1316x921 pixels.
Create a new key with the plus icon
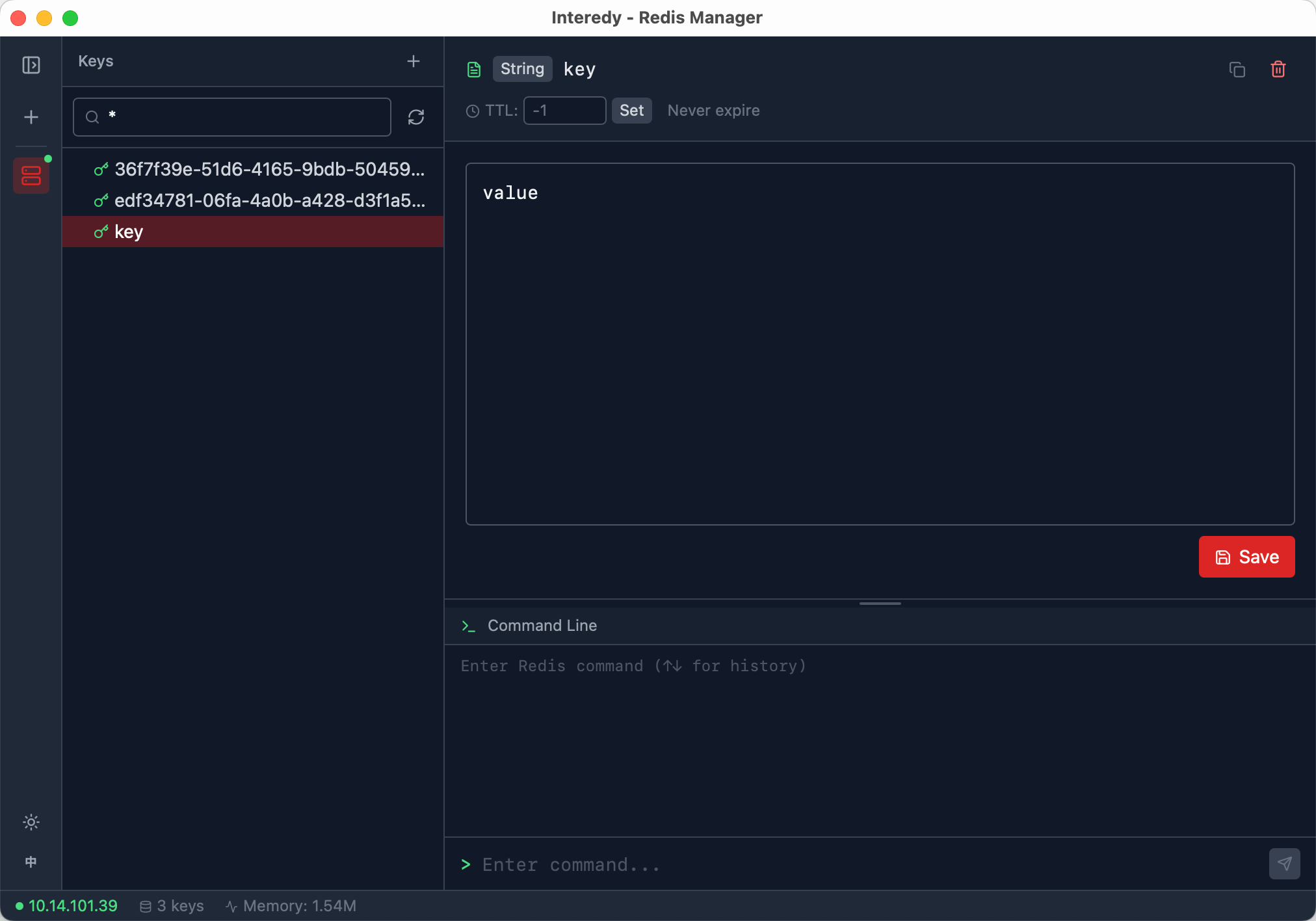click(414, 61)
